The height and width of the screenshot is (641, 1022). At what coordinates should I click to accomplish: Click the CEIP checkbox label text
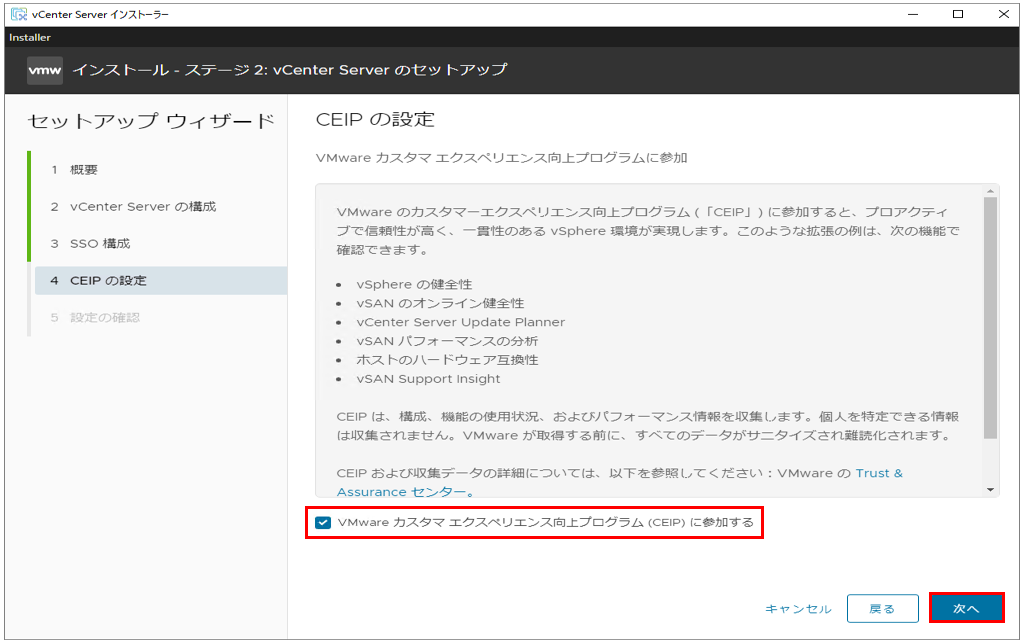[546, 522]
